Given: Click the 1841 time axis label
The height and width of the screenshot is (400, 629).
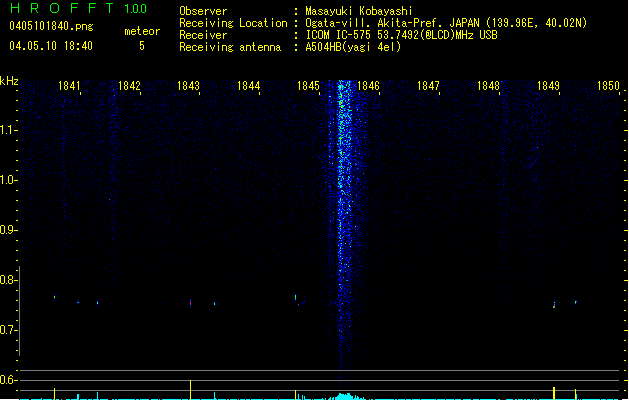Looking at the screenshot, I should [x=69, y=86].
